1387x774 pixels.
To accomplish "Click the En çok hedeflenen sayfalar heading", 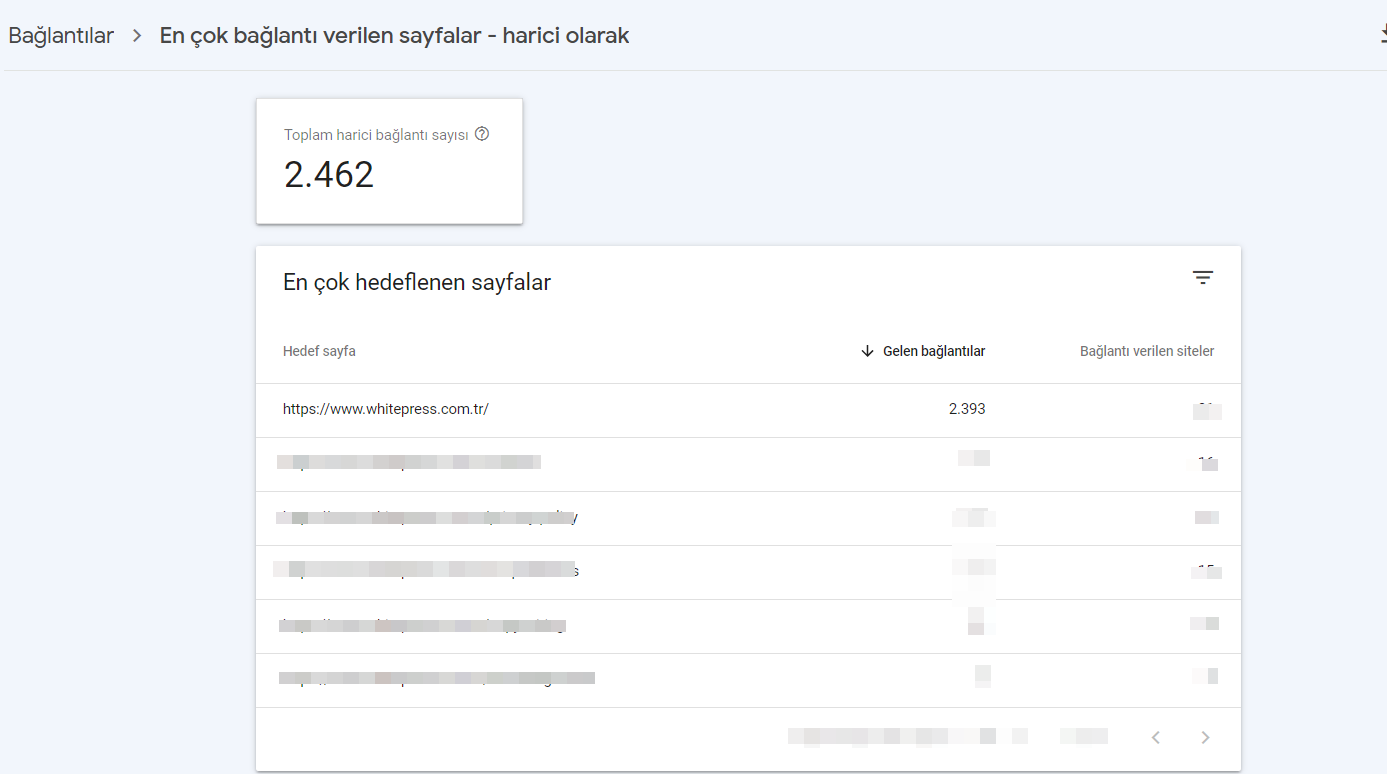I will click(x=417, y=282).
